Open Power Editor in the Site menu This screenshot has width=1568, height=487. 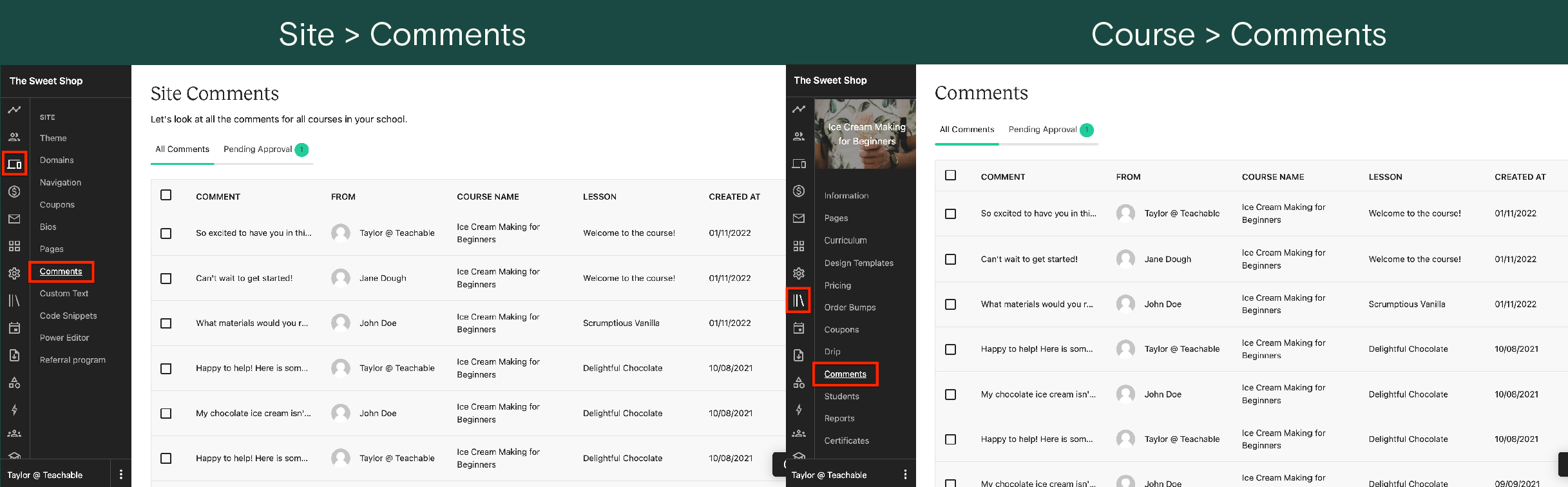click(x=64, y=338)
